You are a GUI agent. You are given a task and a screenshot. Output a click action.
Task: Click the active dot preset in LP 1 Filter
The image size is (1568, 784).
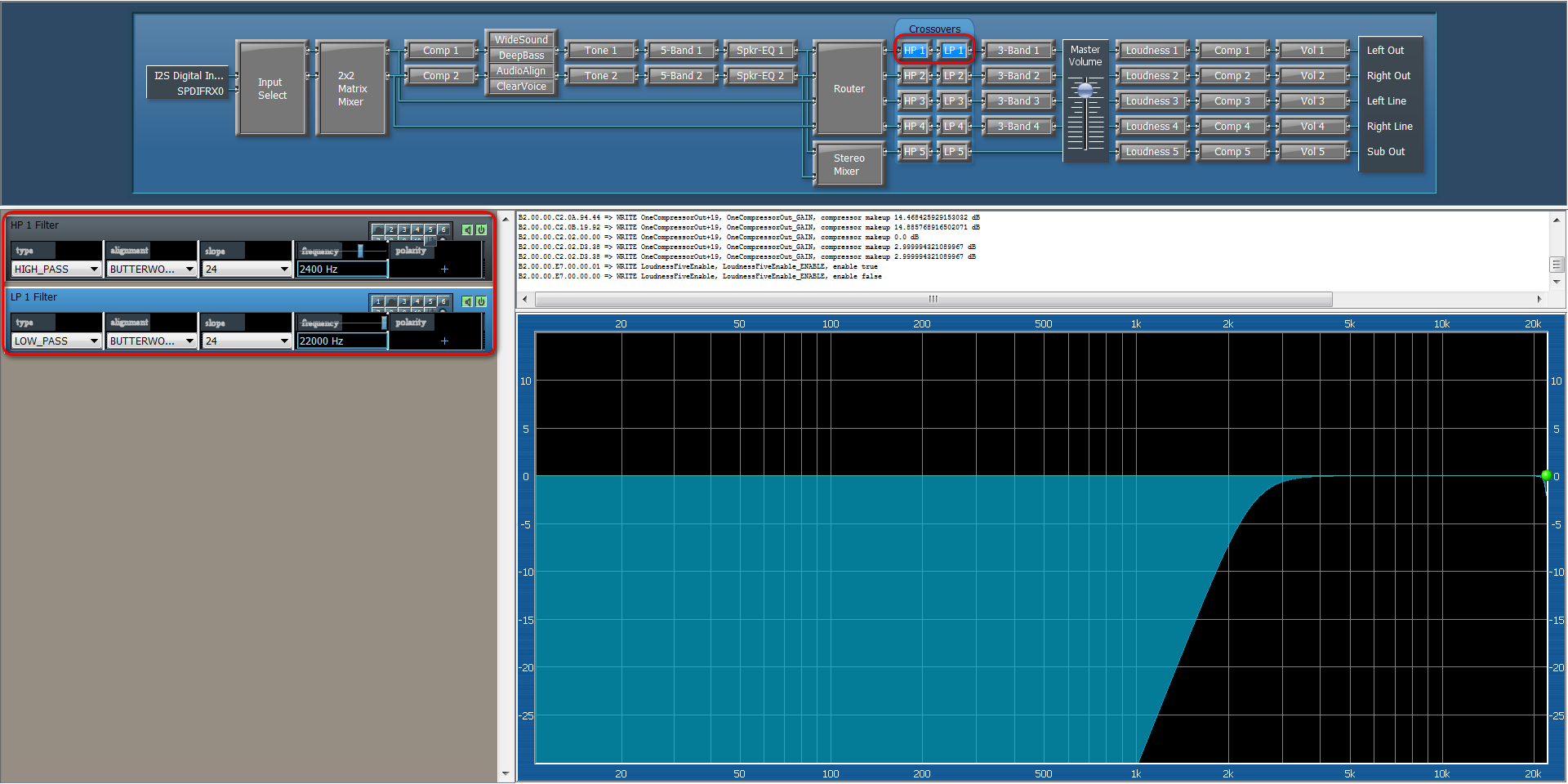click(x=391, y=301)
